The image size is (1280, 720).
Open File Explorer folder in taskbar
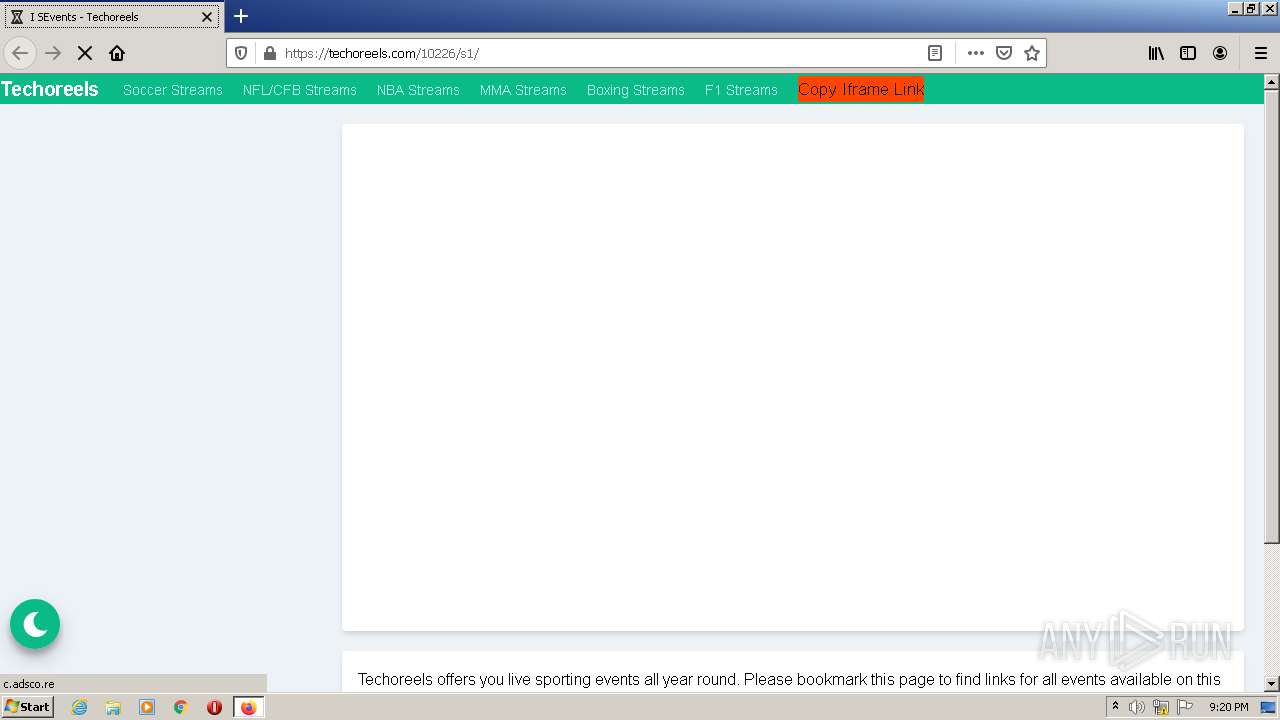point(113,707)
